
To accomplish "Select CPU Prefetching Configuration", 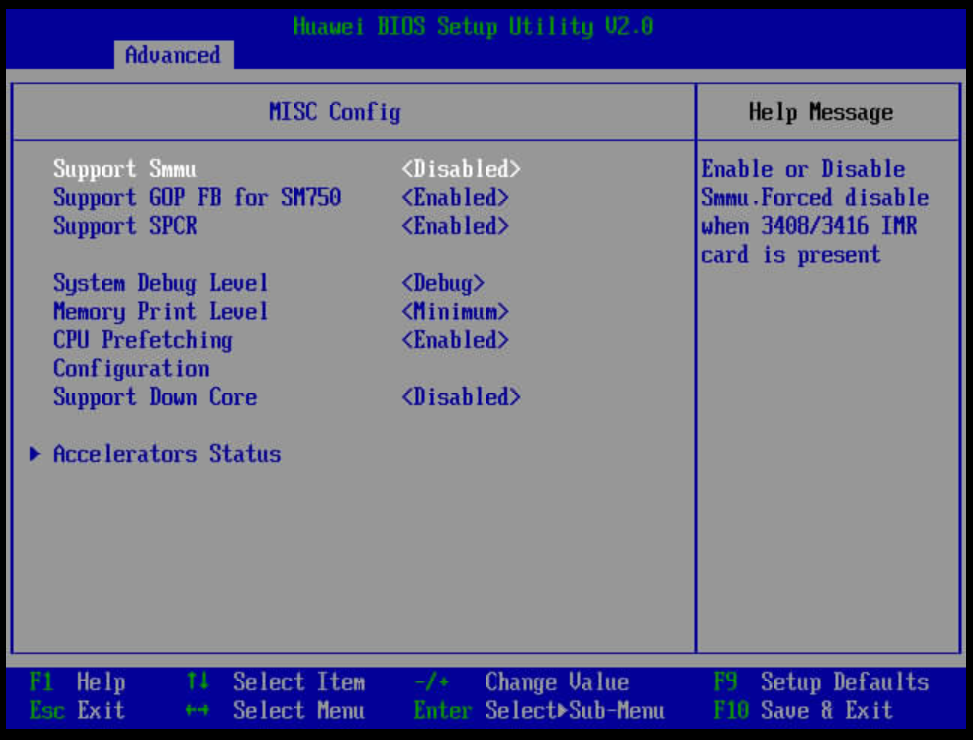I will pos(143,354).
